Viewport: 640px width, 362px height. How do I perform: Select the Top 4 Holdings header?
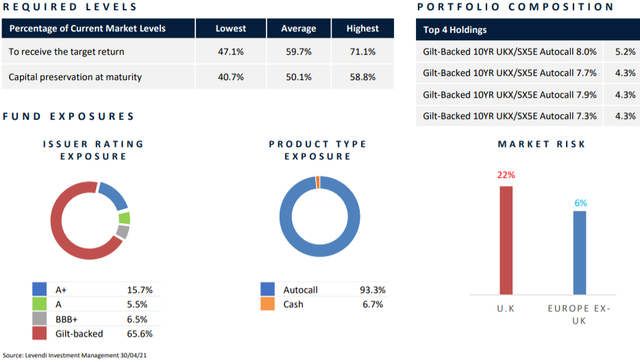pyautogui.click(x=528, y=30)
